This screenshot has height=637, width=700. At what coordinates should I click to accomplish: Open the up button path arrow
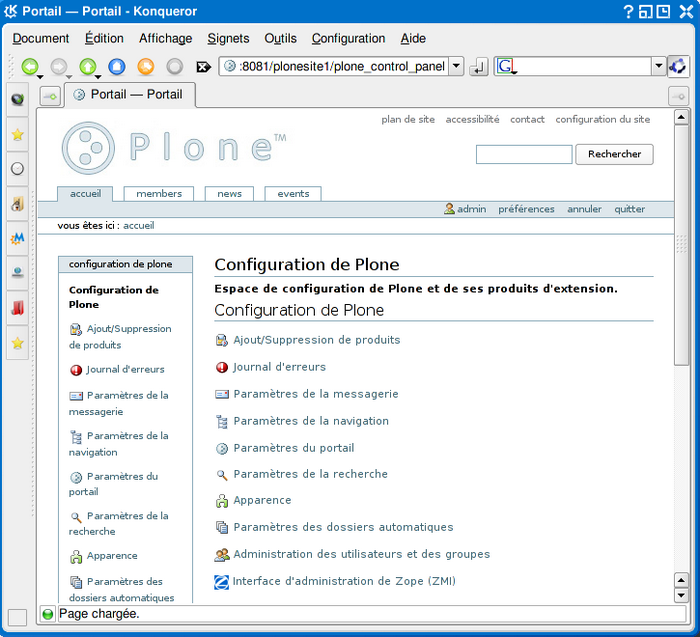tap(98, 77)
